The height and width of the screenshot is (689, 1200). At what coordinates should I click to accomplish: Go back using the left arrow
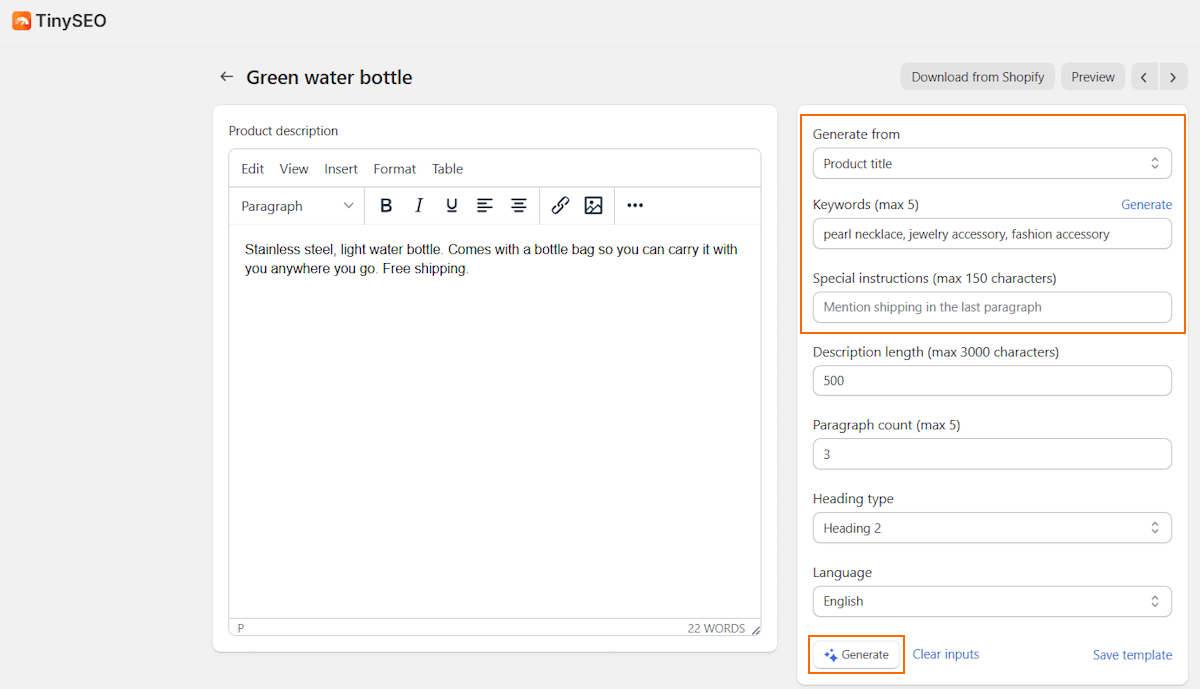[x=227, y=77]
